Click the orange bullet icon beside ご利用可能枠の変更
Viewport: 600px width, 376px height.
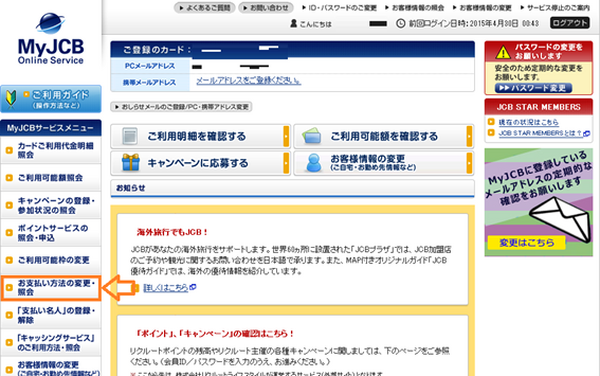(x=9, y=260)
